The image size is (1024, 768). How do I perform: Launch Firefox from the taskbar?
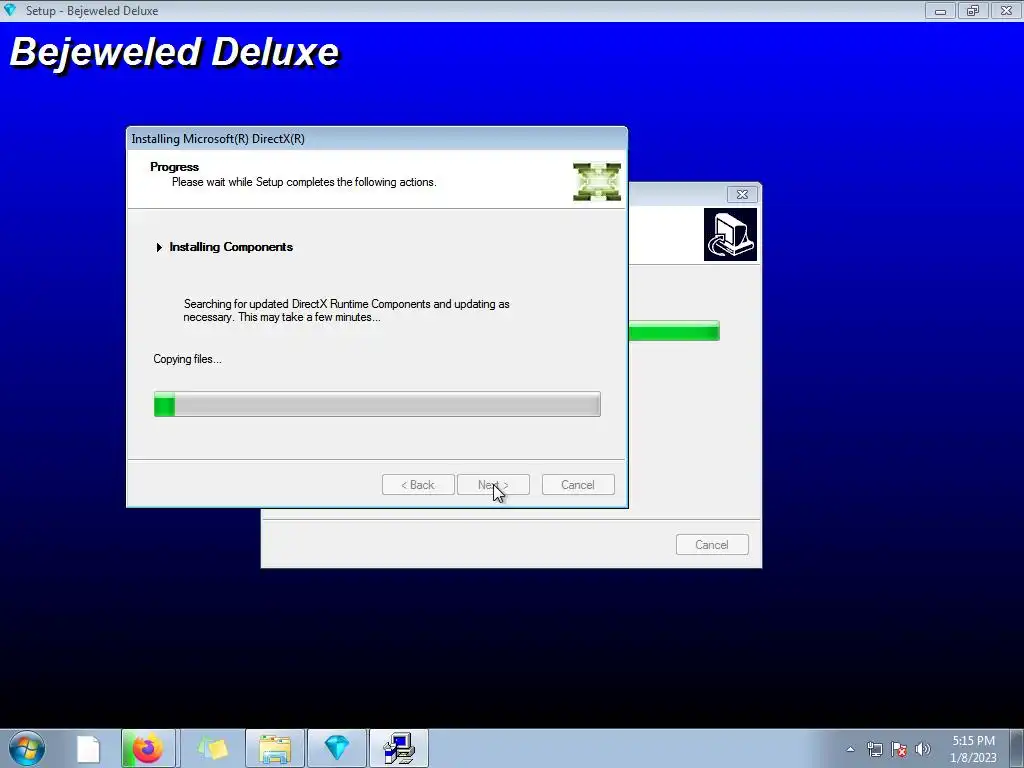(x=148, y=748)
